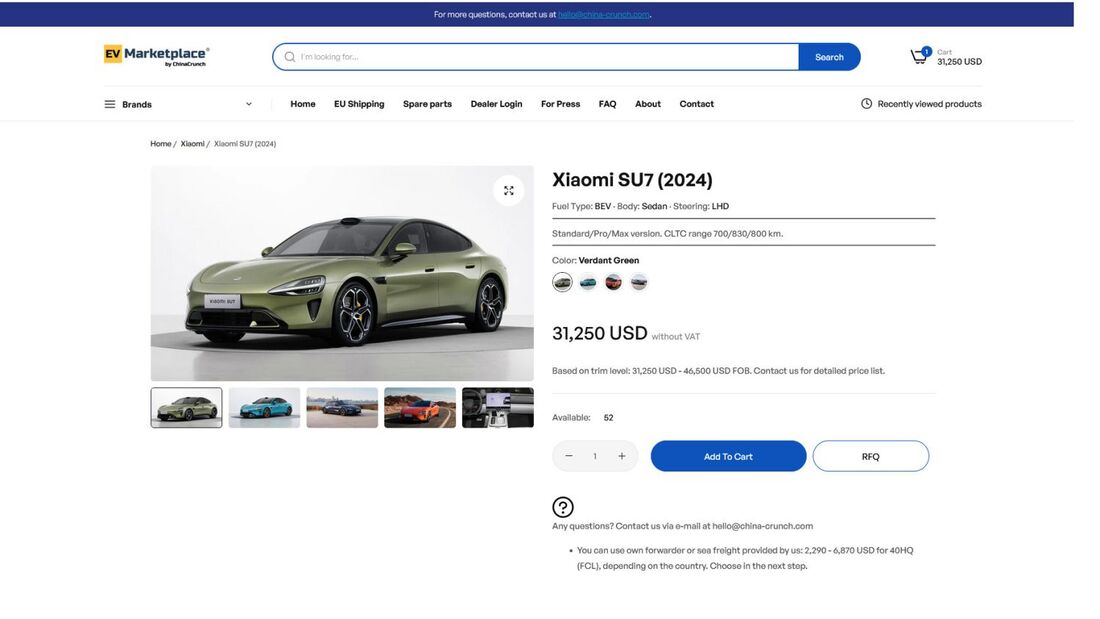This screenshot has width=1100, height=619.
Task: Click the 'Xiaomi SU7 (2024)' product title
Action: (x=632, y=180)
